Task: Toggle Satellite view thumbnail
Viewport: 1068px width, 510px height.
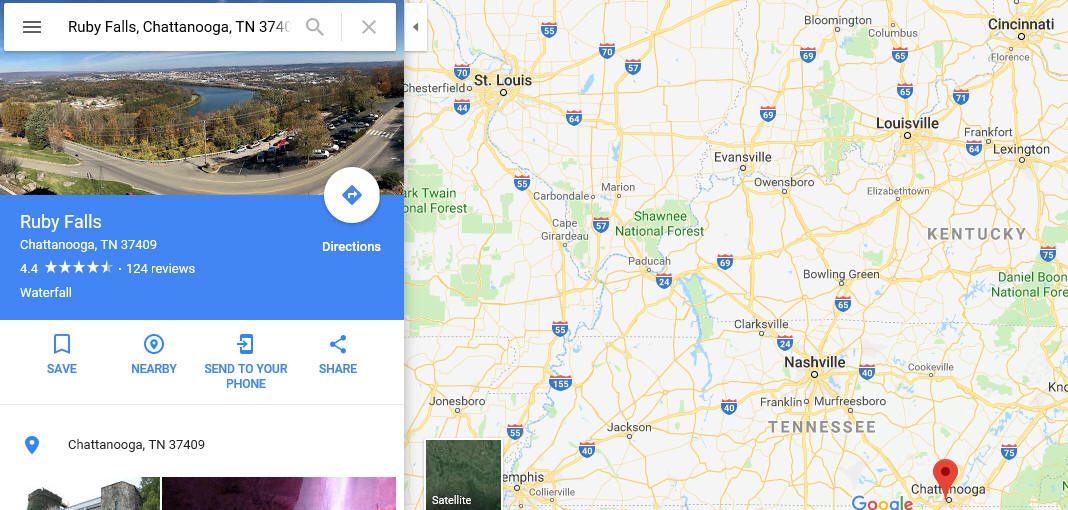Action: tap(463, 475)
